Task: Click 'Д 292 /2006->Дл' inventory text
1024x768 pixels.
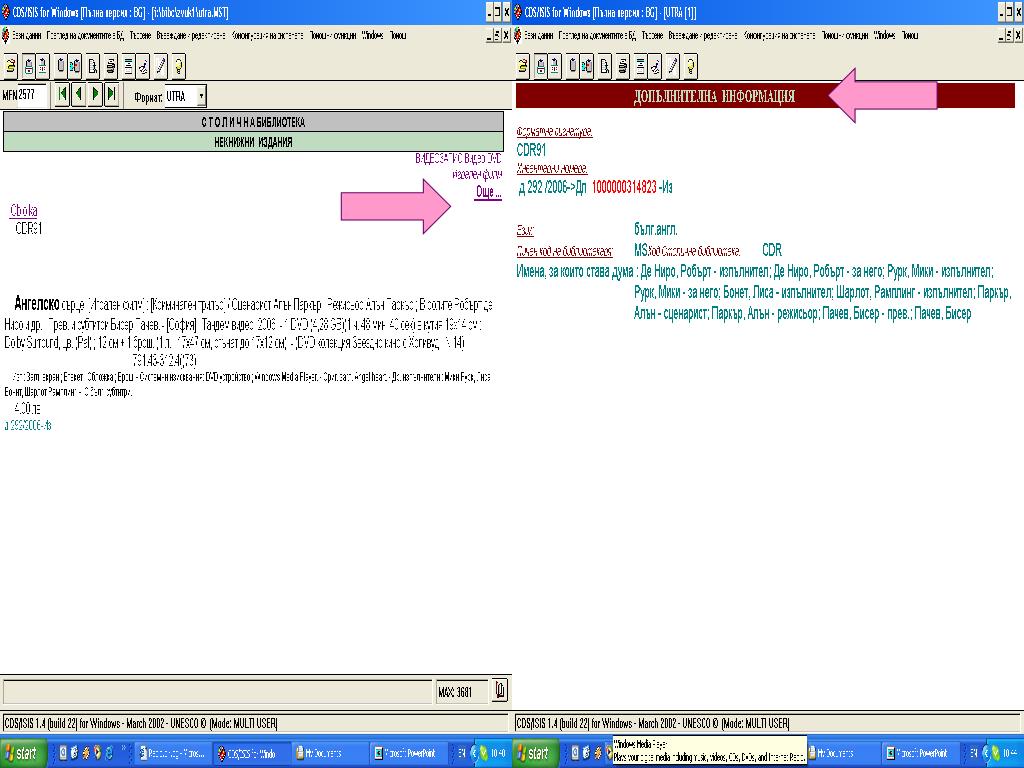Action: pyautogui.click(x=552, y=188)
